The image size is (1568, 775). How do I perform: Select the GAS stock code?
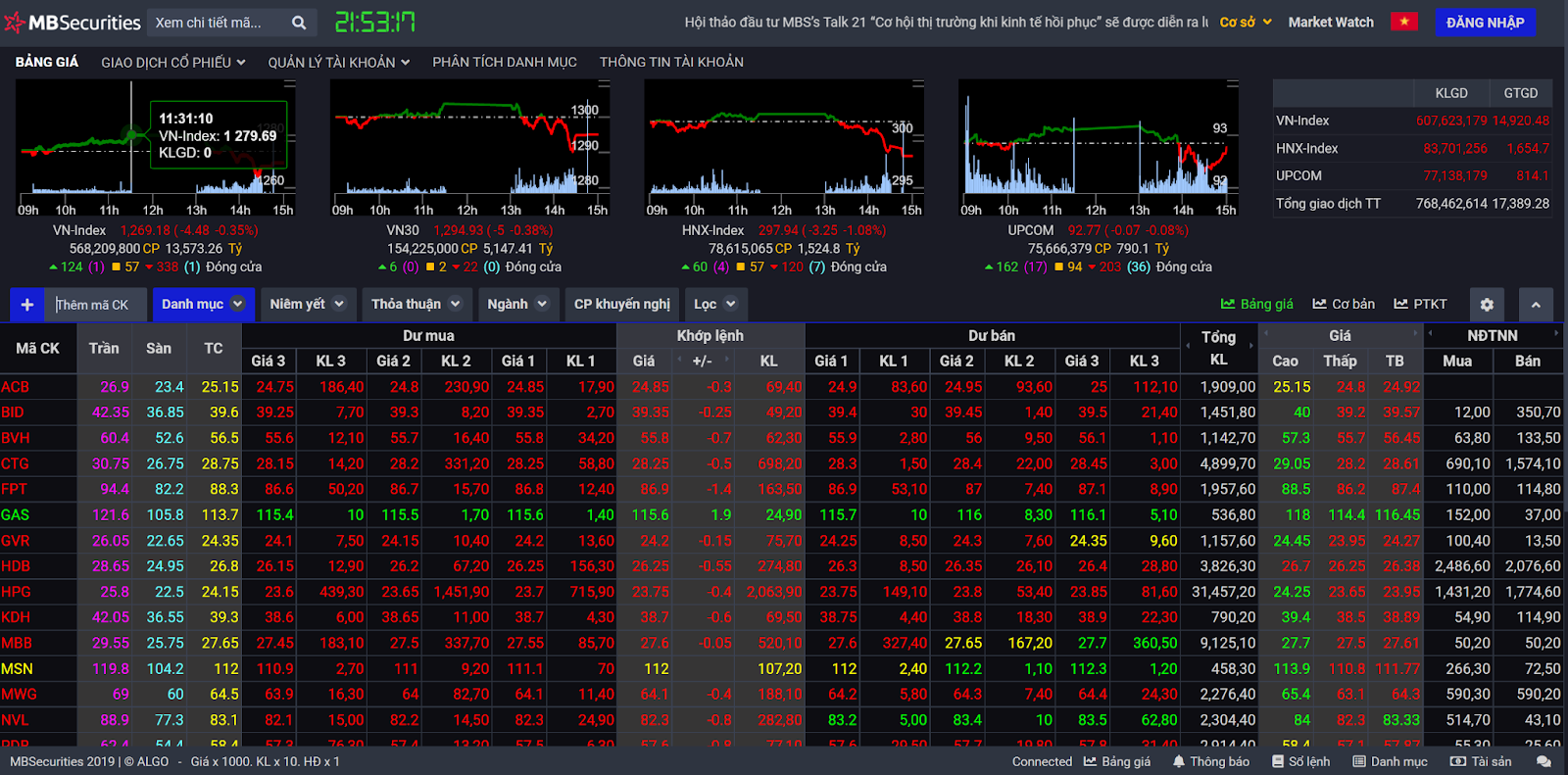[x=15, y=514]
